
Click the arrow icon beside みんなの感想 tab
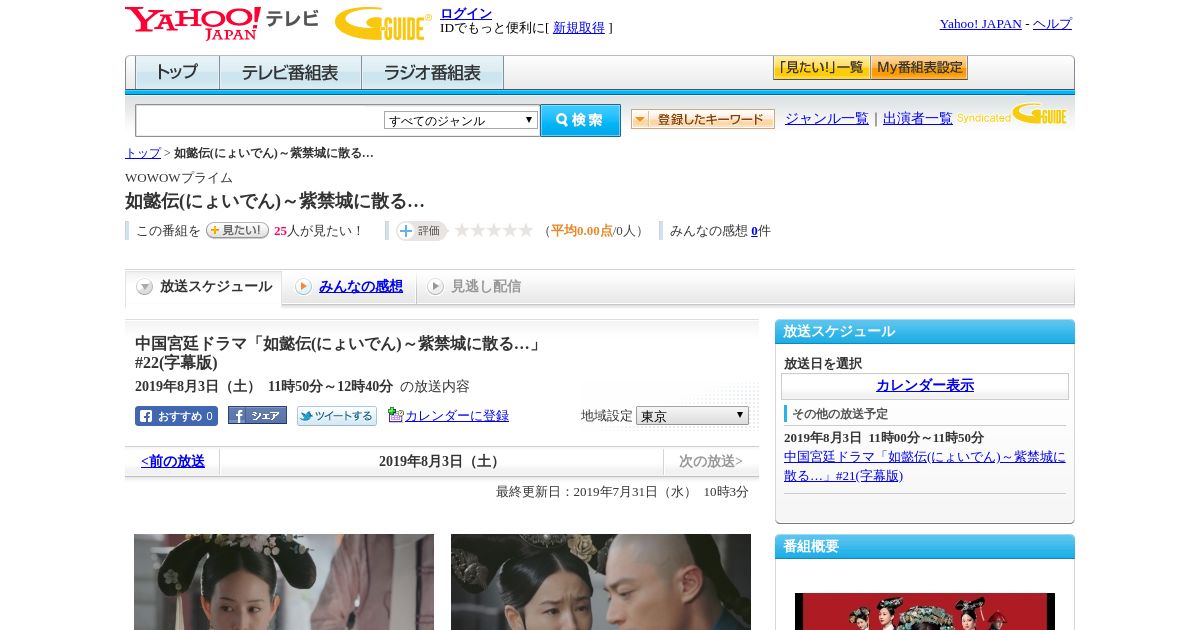[x=303, y=287]
